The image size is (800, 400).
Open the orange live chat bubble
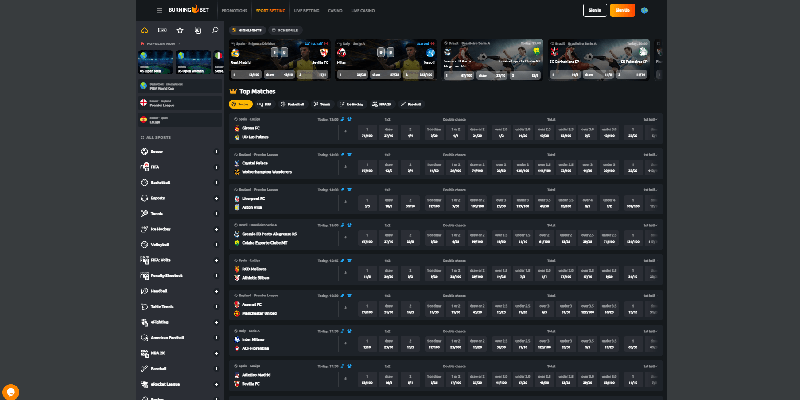tap(11, 391)
